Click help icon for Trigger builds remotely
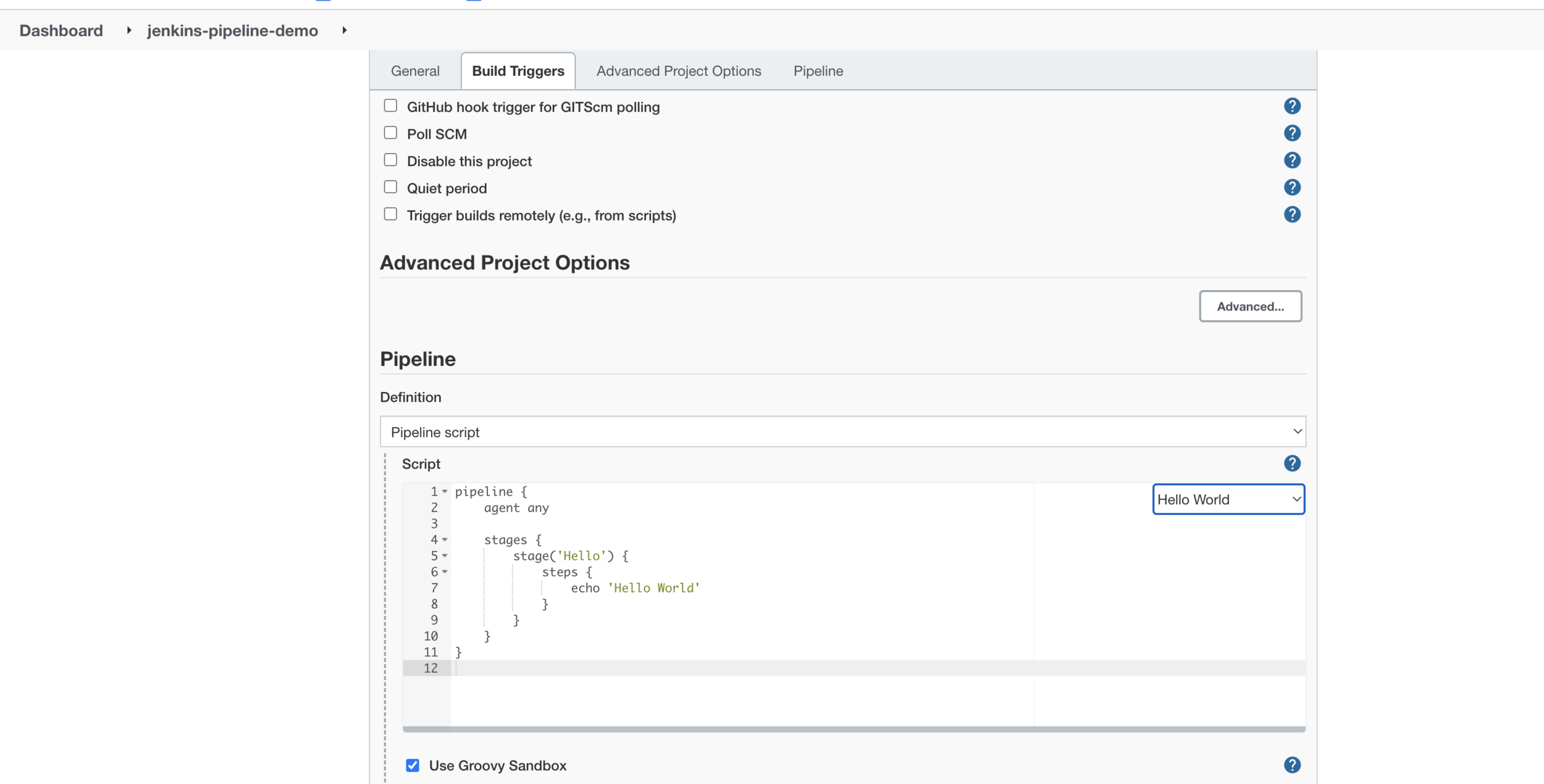This screenshot has width=1544, height=784. pyautogui.click(x=1291, y=215)
